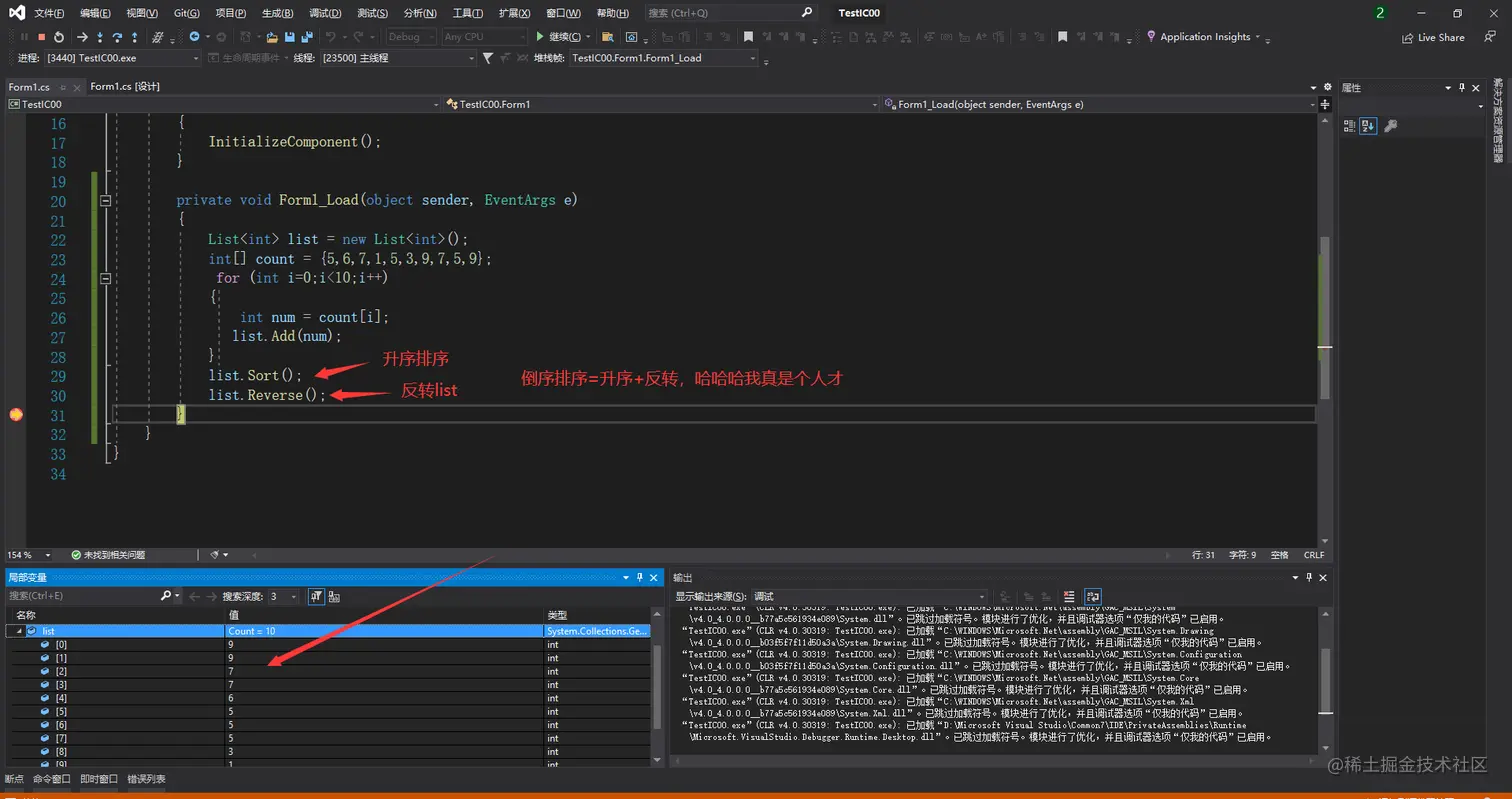Viewport: 1512px width, 799px height.
Task: Open the Git(G) menu
Action: (186, 13)
